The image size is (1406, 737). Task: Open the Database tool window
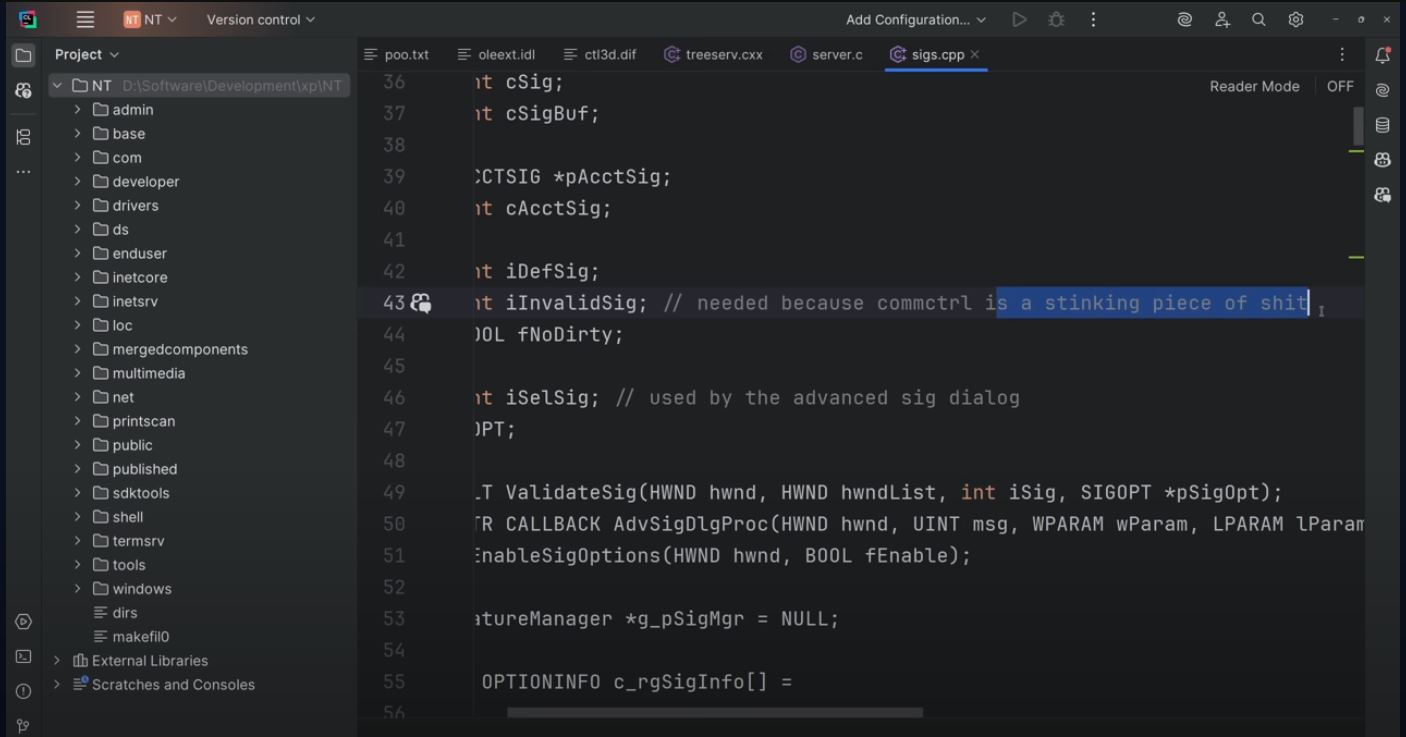(1383, 125)
